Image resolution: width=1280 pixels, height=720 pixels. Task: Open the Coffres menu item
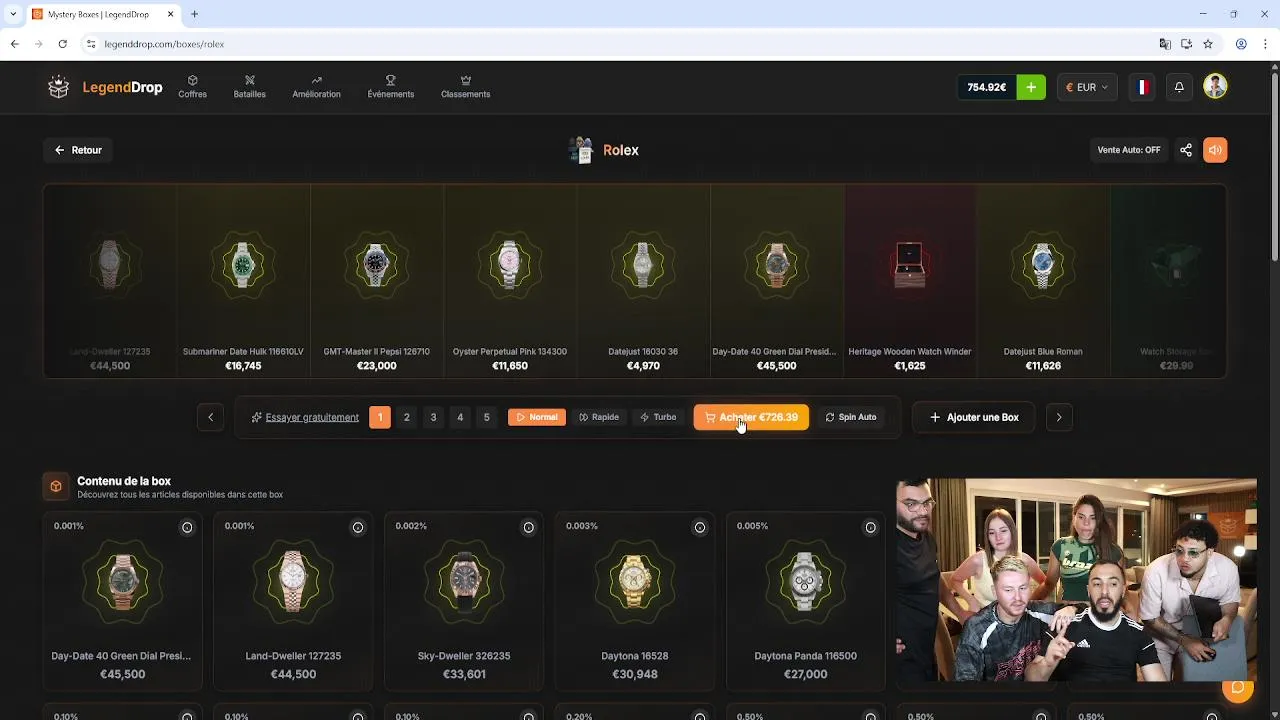click(192, 87)
